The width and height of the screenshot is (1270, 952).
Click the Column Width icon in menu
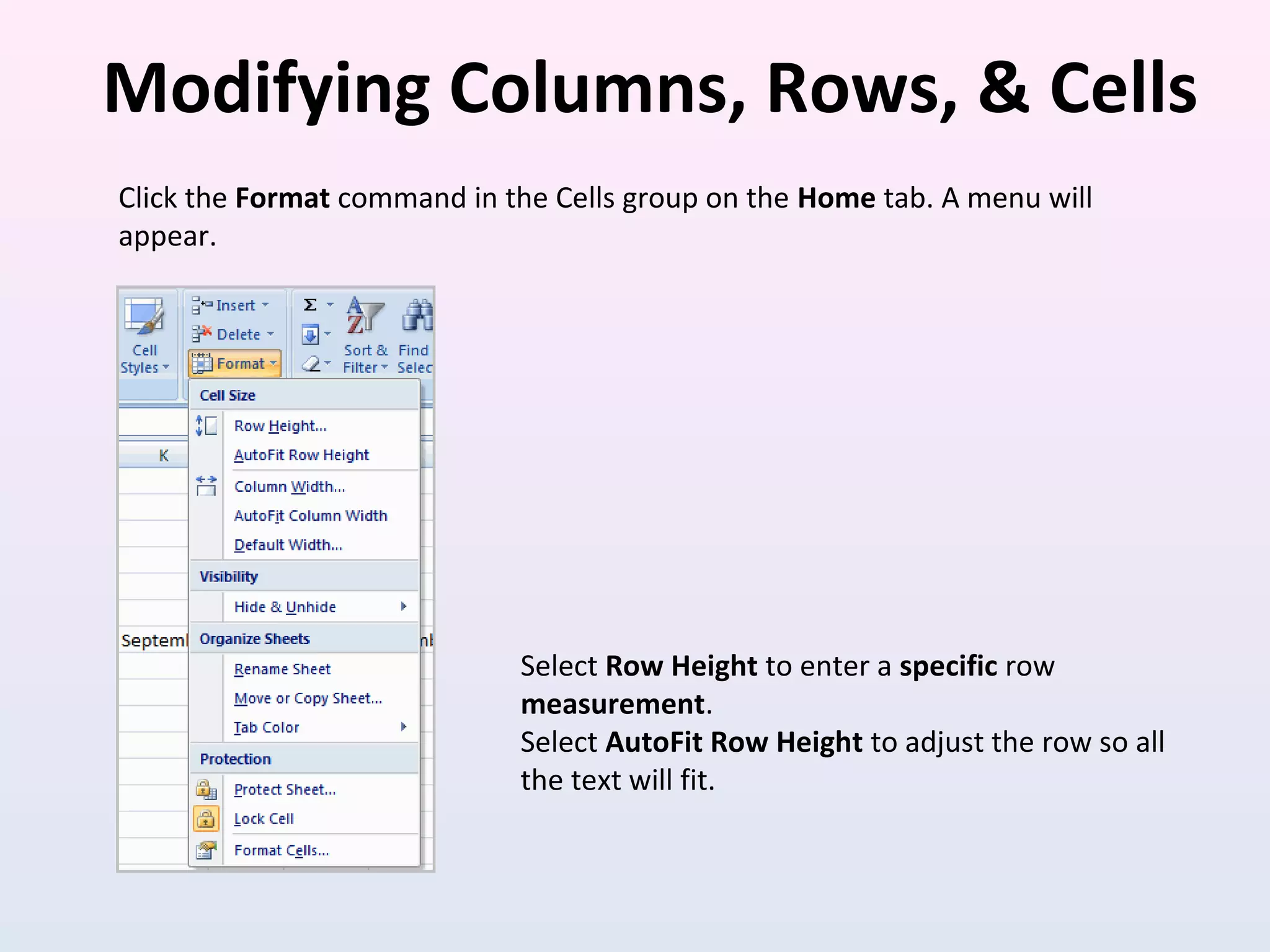(x=206, y=486)
